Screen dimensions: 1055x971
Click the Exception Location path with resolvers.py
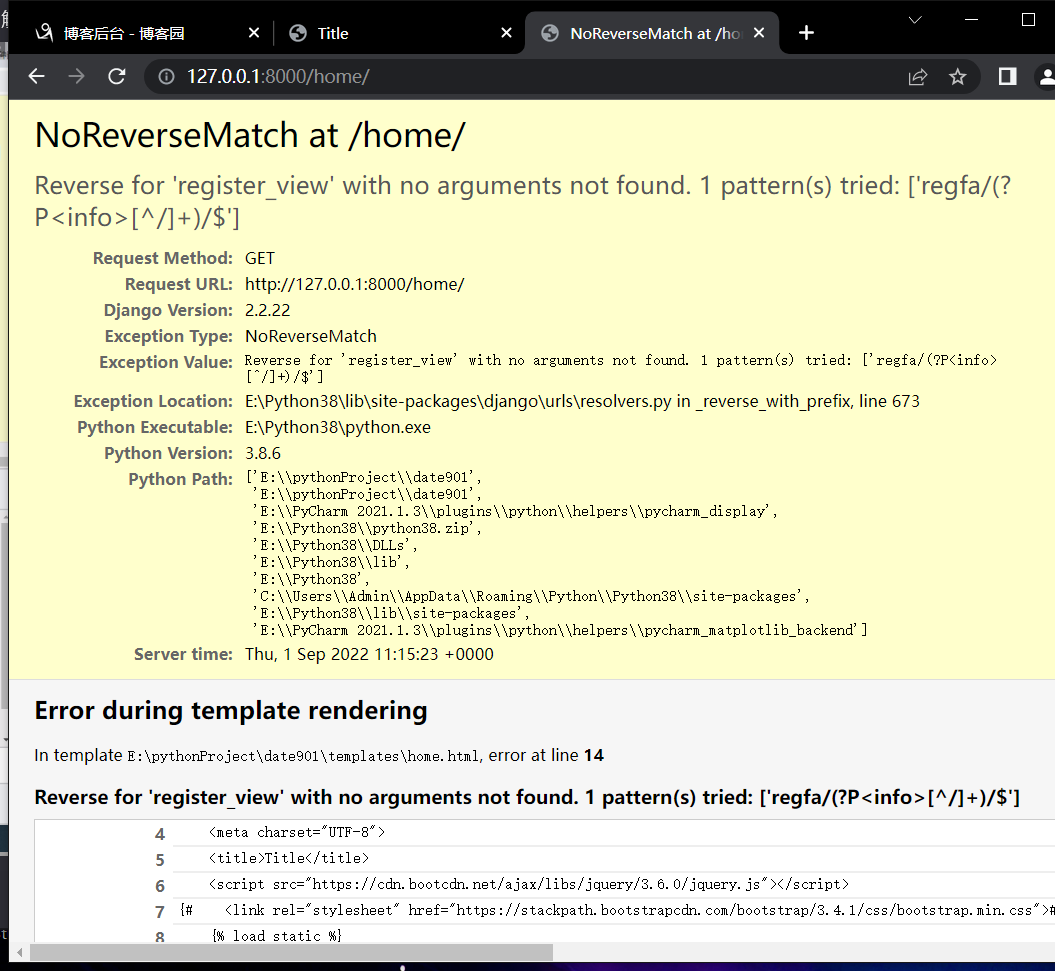(x=582, y=402)
